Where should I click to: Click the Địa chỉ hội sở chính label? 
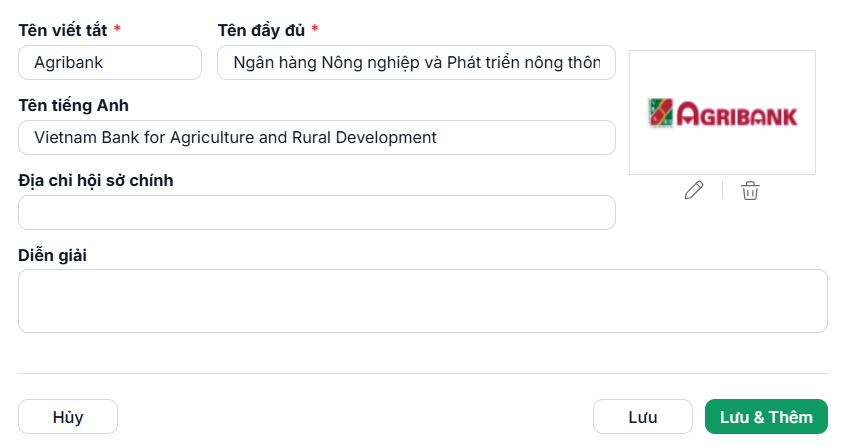pos(96,180)
